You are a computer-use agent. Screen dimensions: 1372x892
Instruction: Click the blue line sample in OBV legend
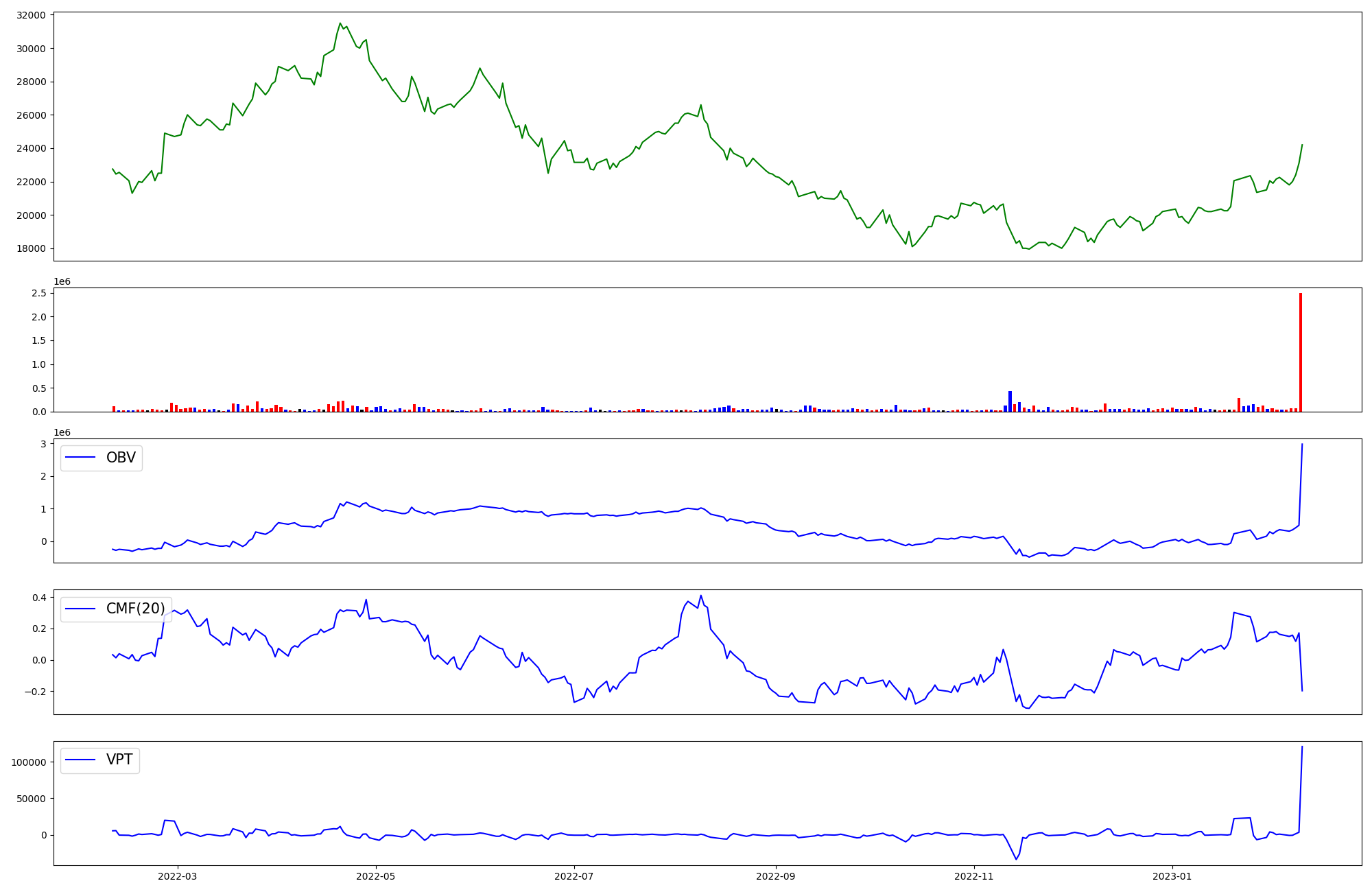click(x=80, y=458)
